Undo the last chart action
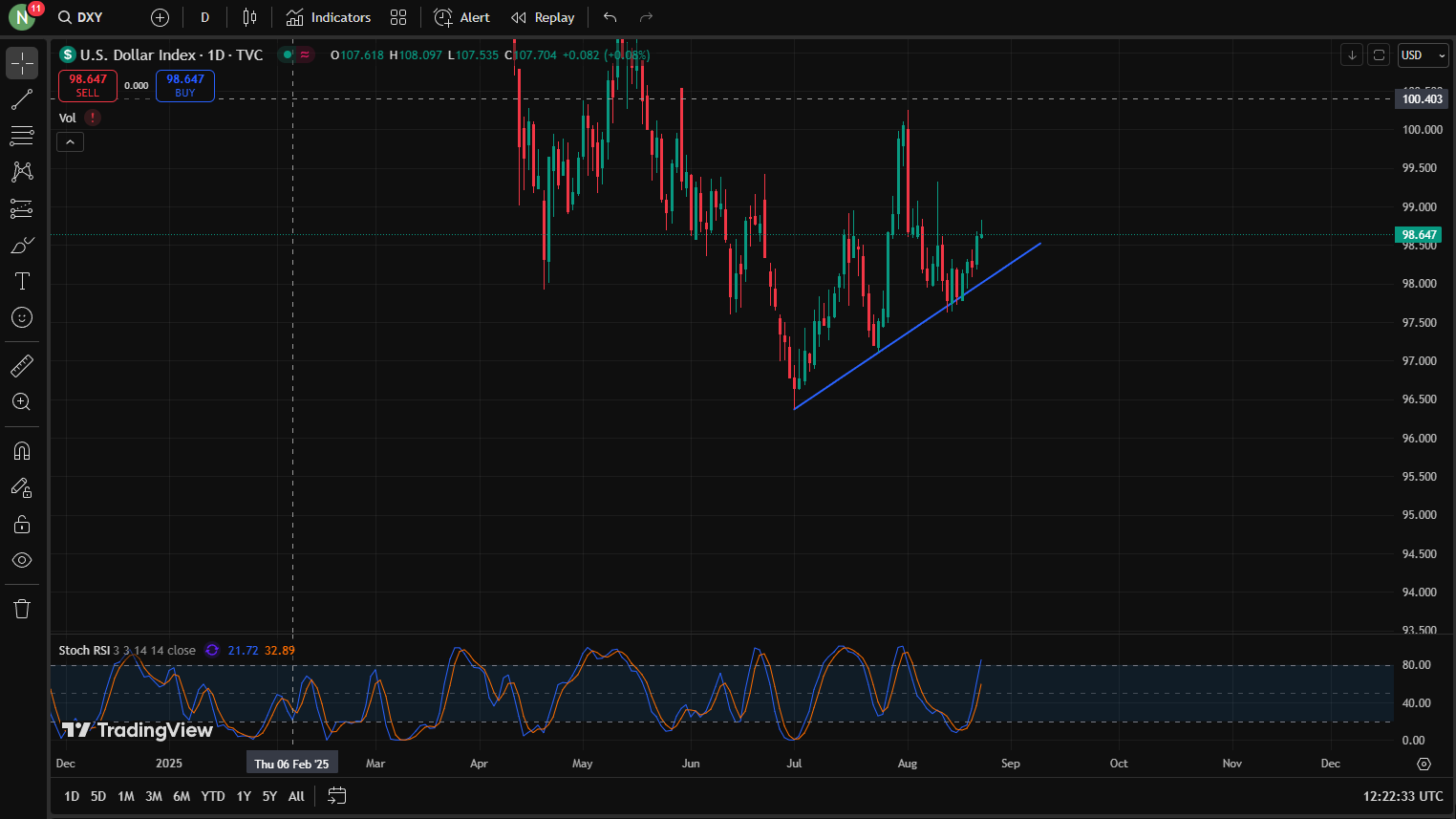The height and width of the screenshot is (819, 1456). [x=610, y=17]
